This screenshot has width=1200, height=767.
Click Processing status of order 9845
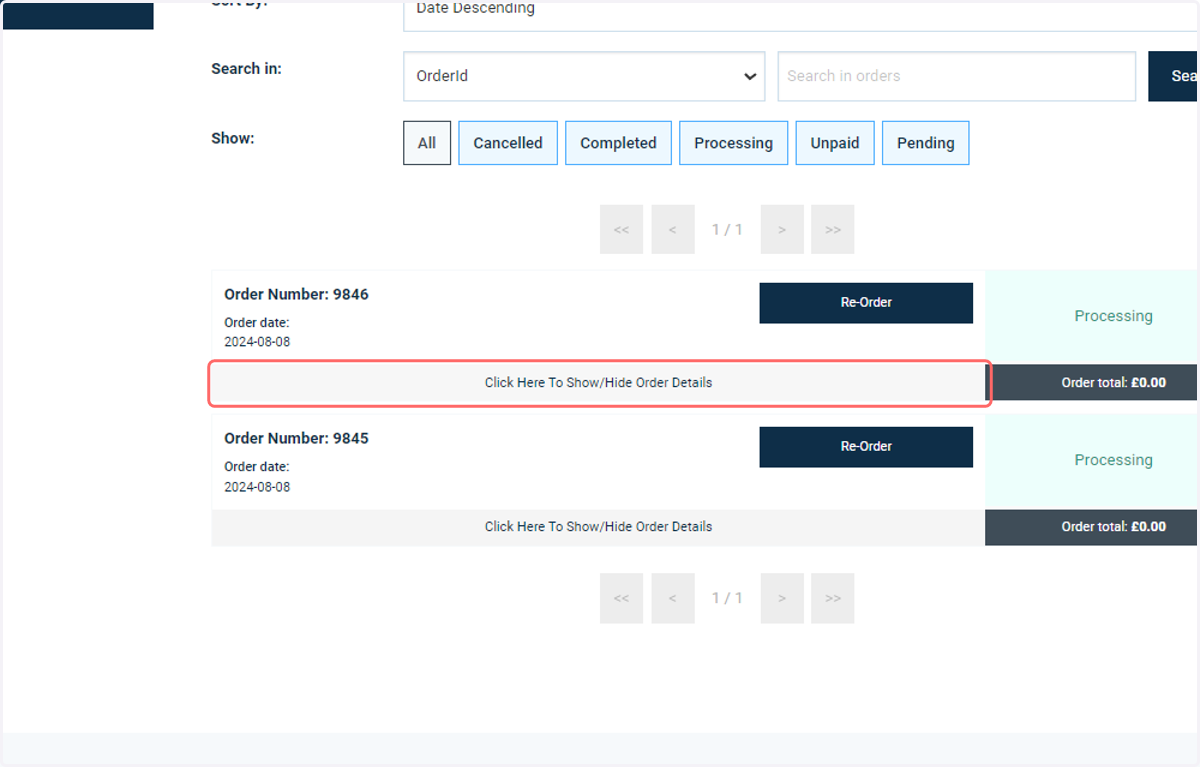pos(1113,460)
